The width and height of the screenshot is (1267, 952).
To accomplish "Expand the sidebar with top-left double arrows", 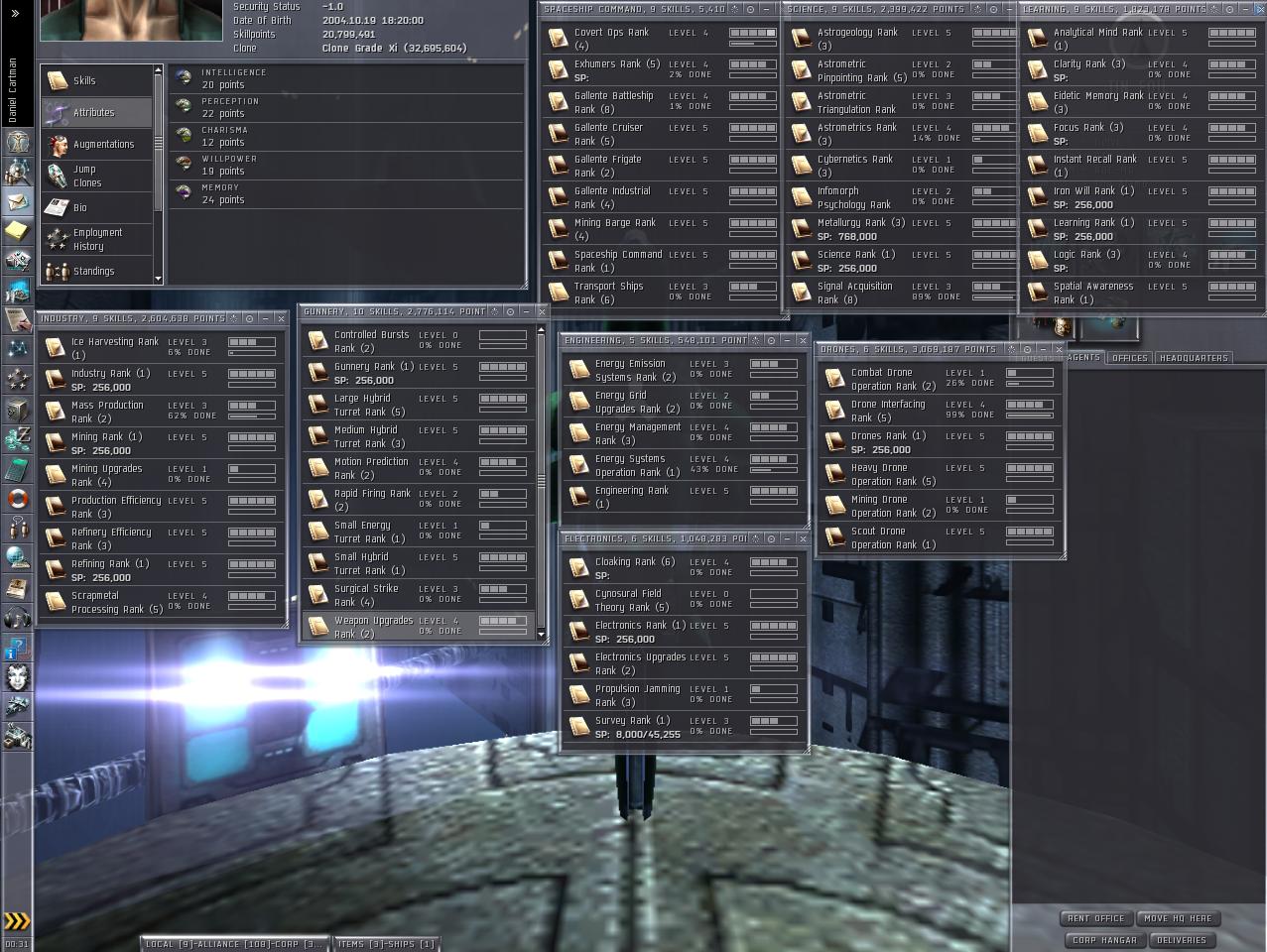I will [15, 14].
